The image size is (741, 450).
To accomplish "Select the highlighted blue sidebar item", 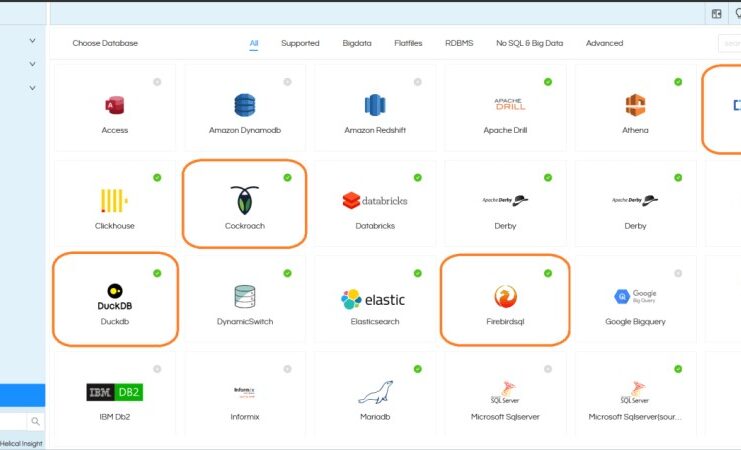I will 23,395.
